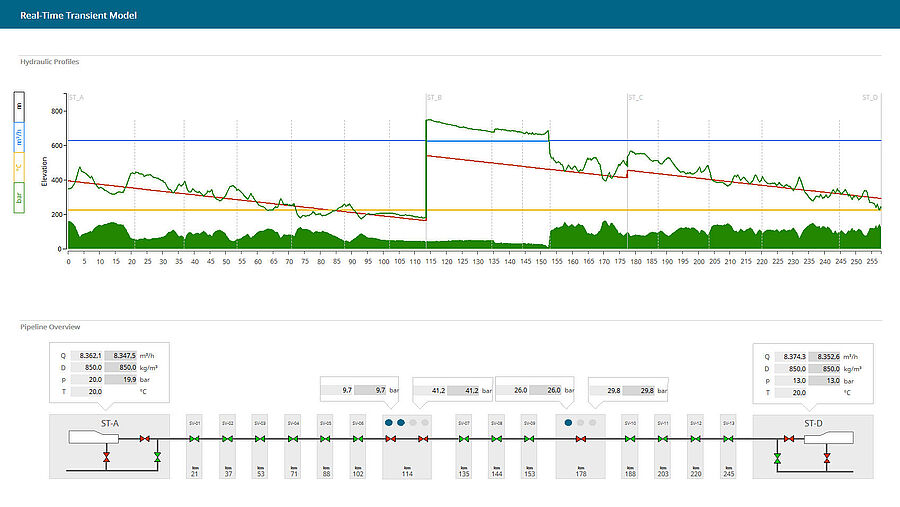The width and height of the screenshot is (900, 507).
Task: Click the red valve at km 178 station
Action: coord(581,439)
